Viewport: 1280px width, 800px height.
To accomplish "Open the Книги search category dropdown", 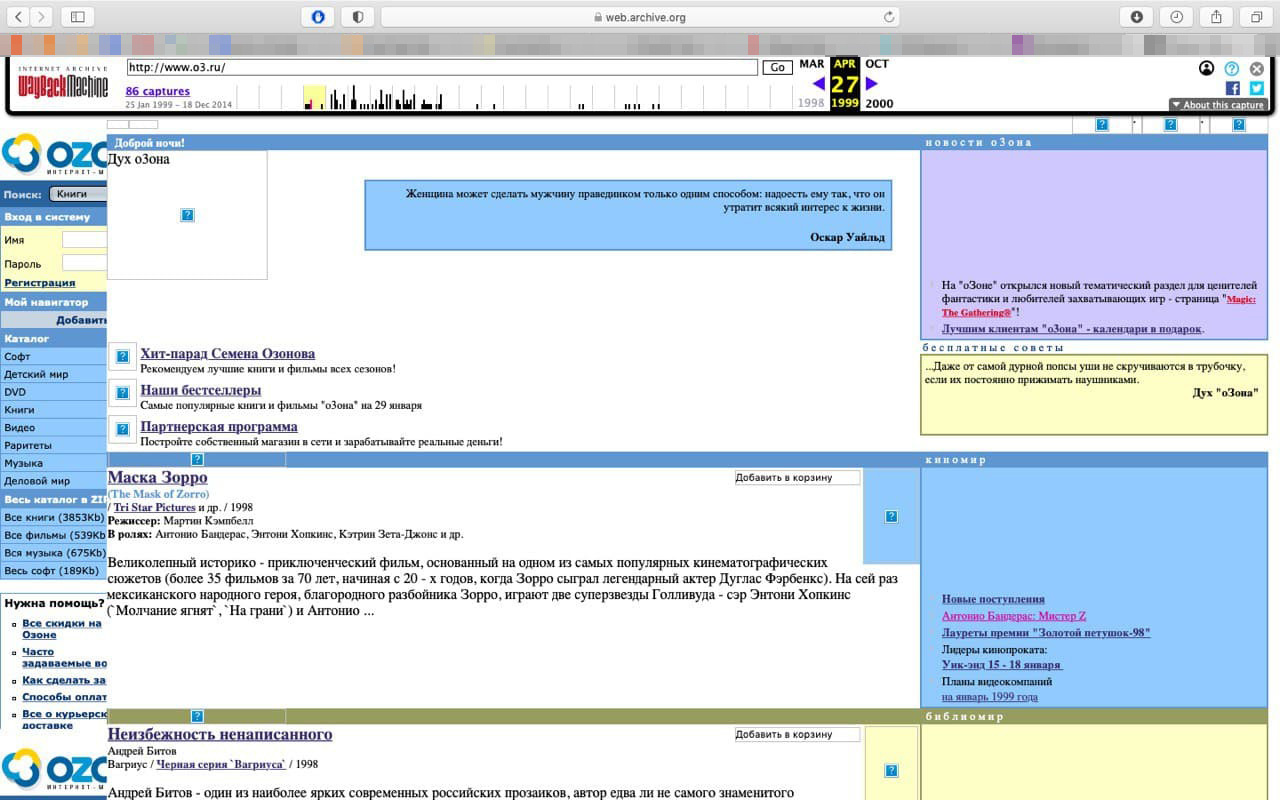I will [x=77, y=194].
